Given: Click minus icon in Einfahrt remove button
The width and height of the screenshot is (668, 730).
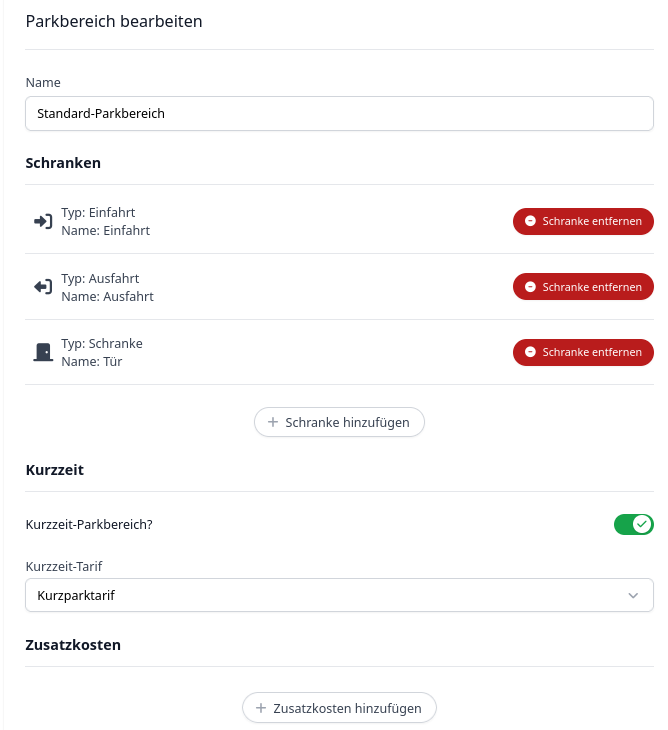Looking at the screenshot, I should [x=530, y=221].
